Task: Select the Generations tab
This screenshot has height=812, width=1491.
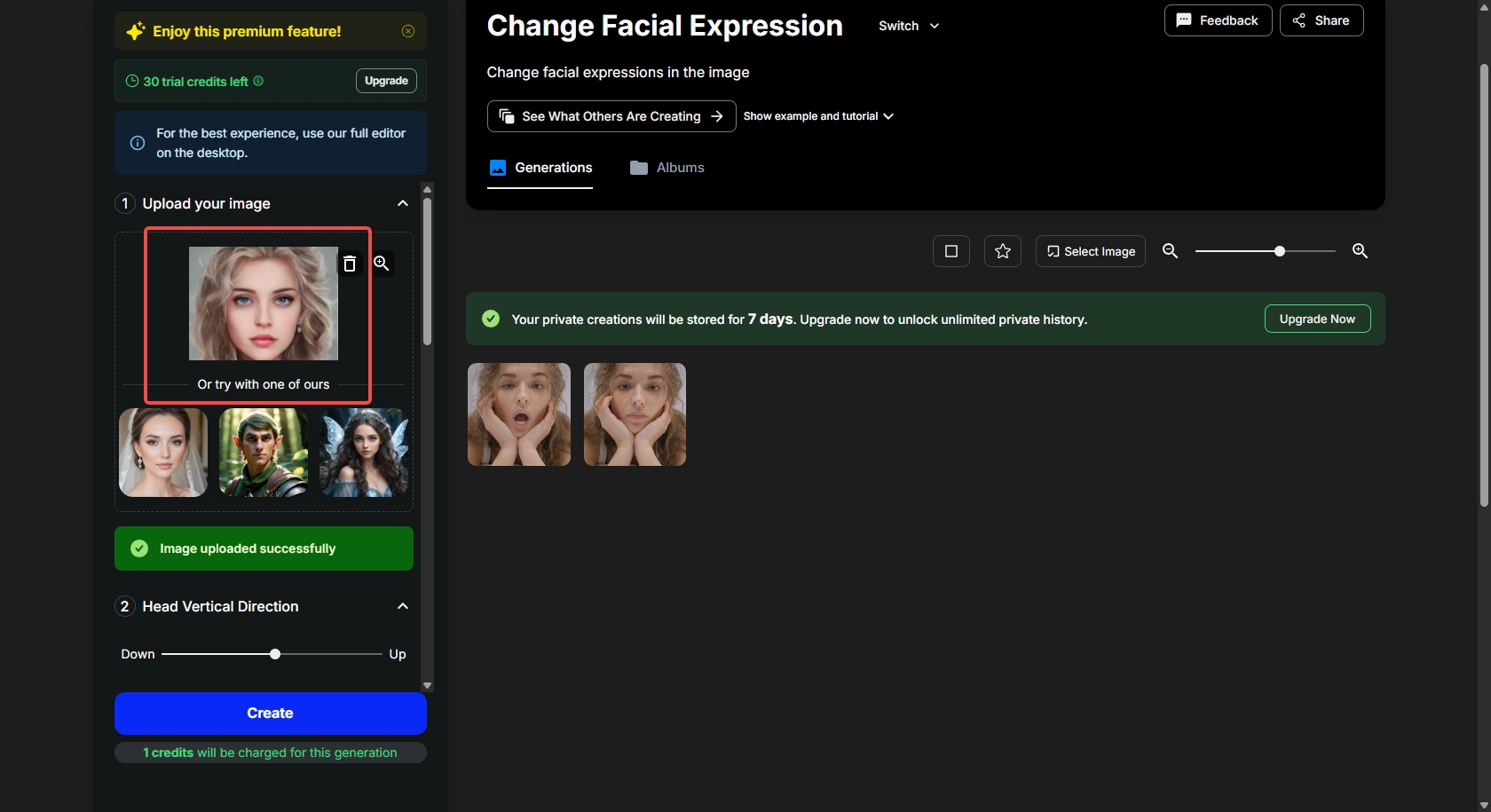Action: pos(540,168)
